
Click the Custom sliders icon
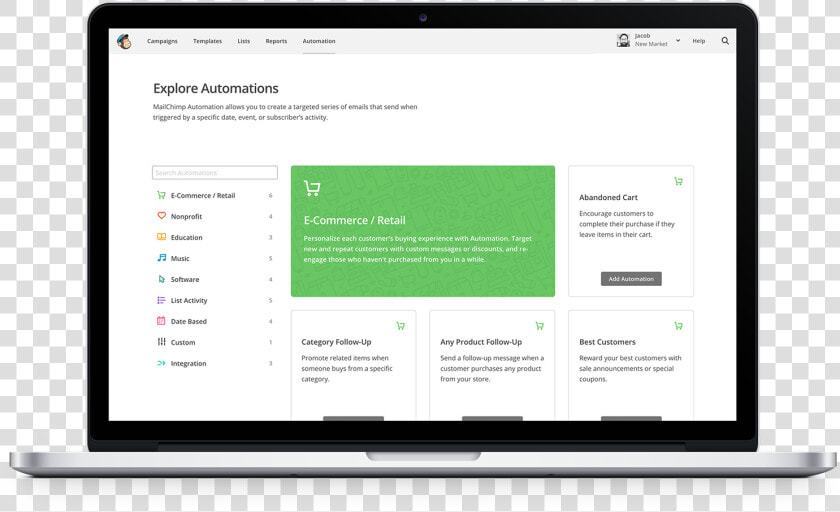click(x=161, y=342)
